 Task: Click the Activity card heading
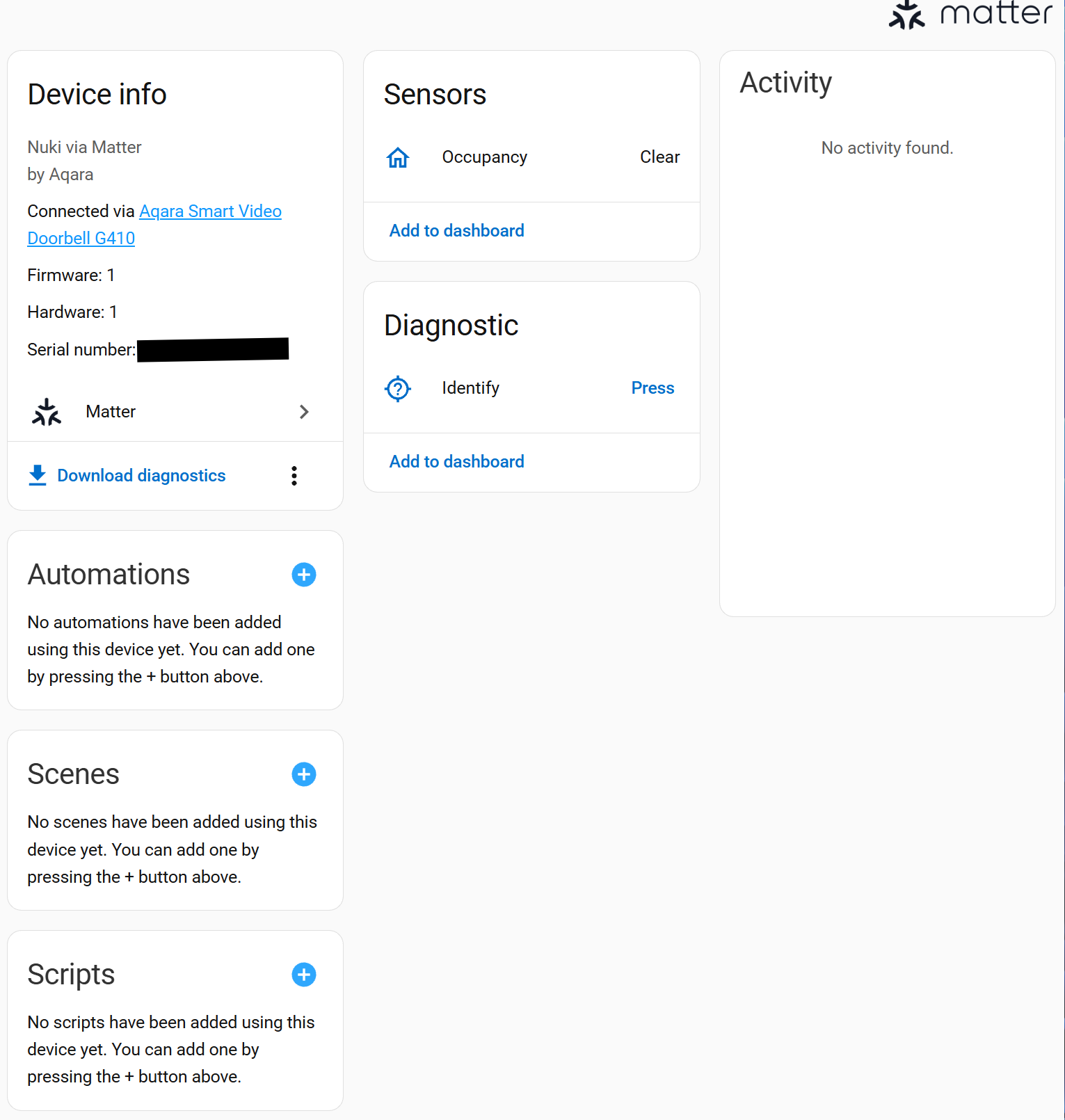pos(785,83)
